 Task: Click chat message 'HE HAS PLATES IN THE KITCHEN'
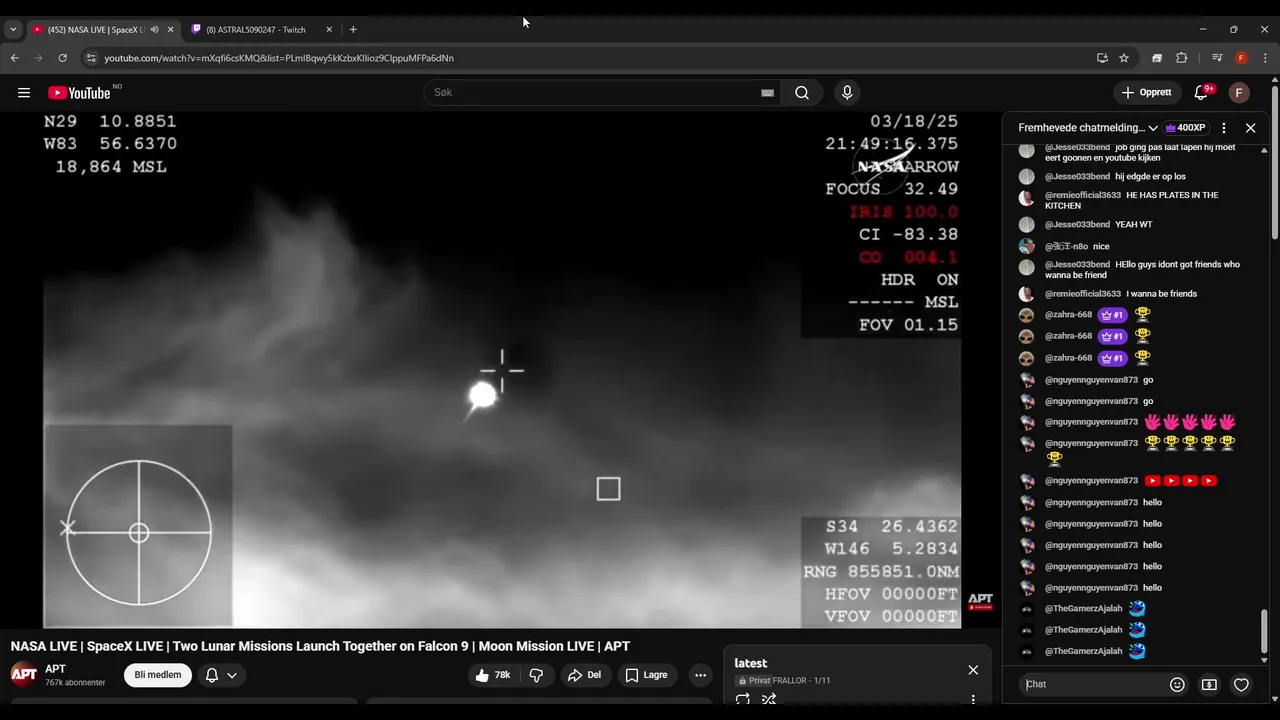(x=1132, y=200)
